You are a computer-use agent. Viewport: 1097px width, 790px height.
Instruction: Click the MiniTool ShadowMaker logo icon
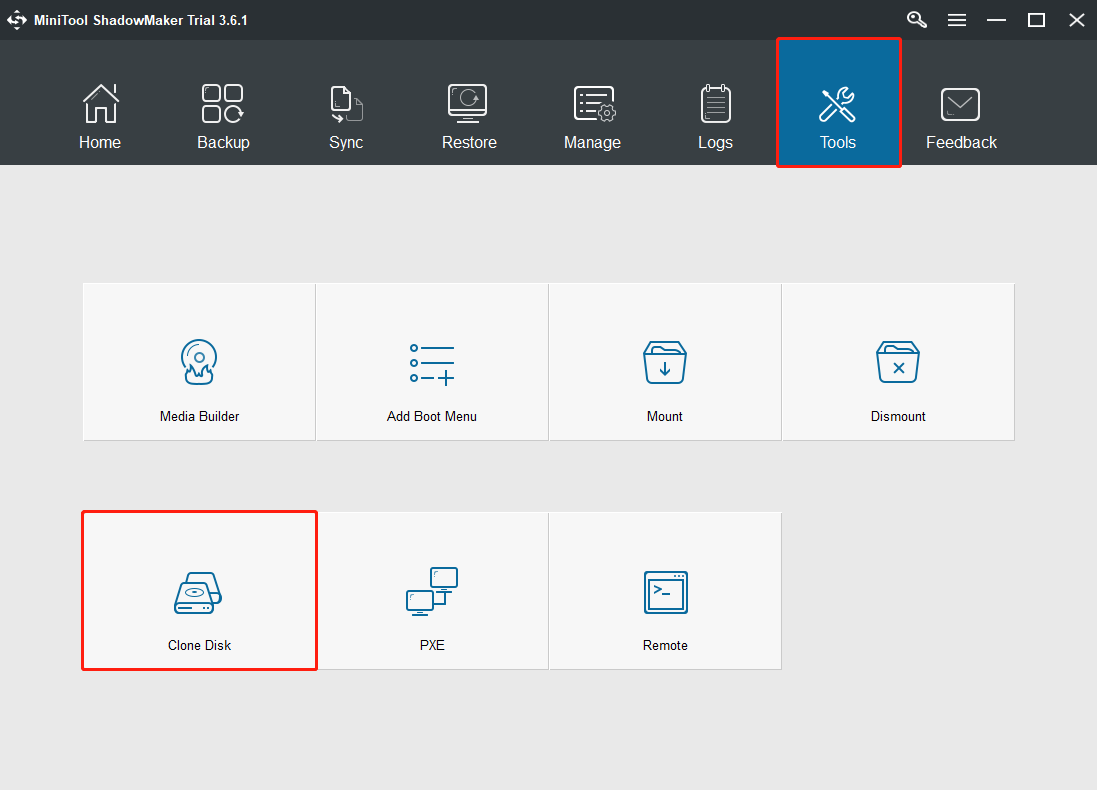[x=17, y=20]
